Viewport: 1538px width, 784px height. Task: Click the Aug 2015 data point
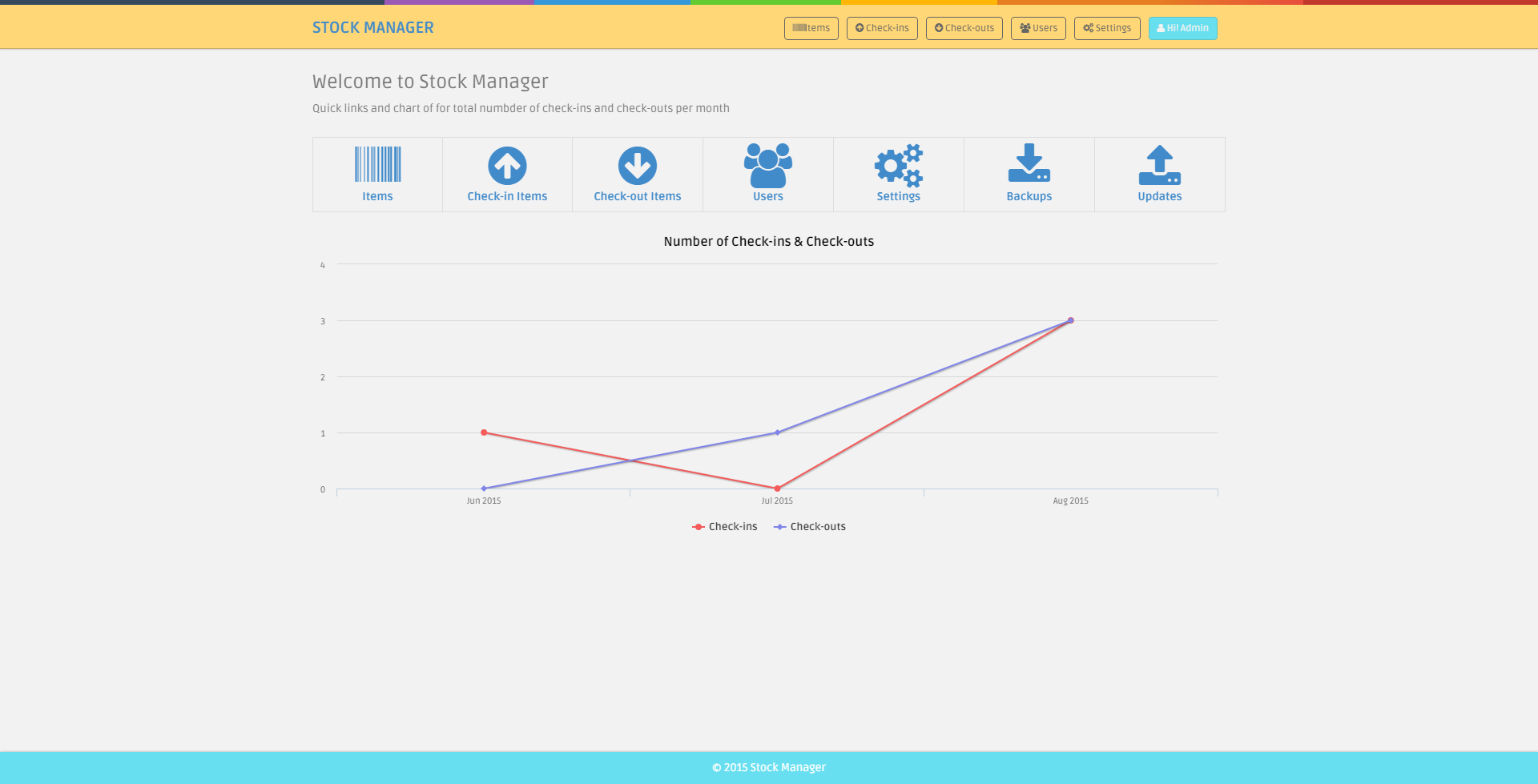pos(1071,320)
